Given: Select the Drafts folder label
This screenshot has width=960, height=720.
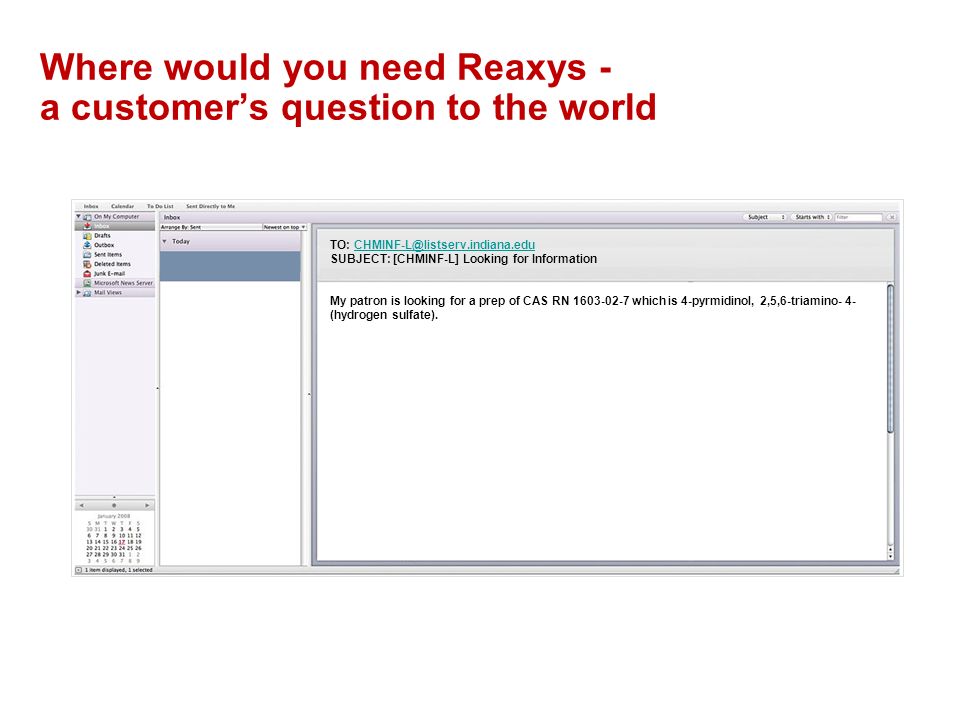Looking at the screenshot, I should pyautogui.click(x=102, y=236).
